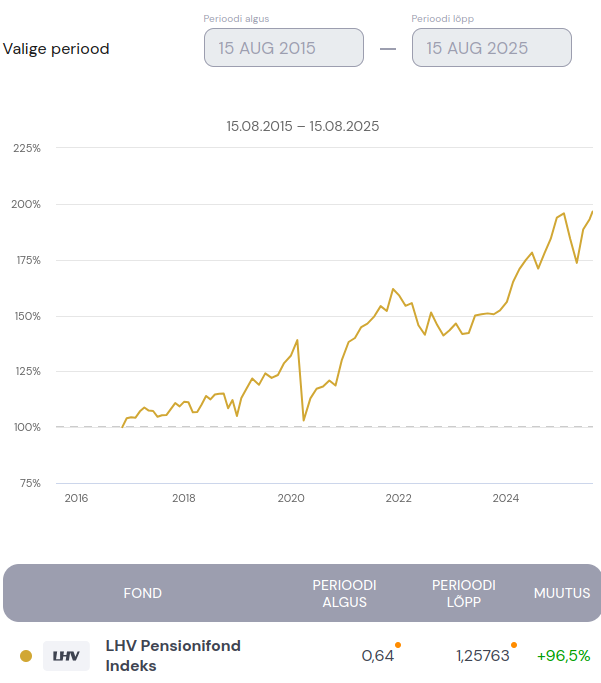Open the Perioodi algus date field

284,47
